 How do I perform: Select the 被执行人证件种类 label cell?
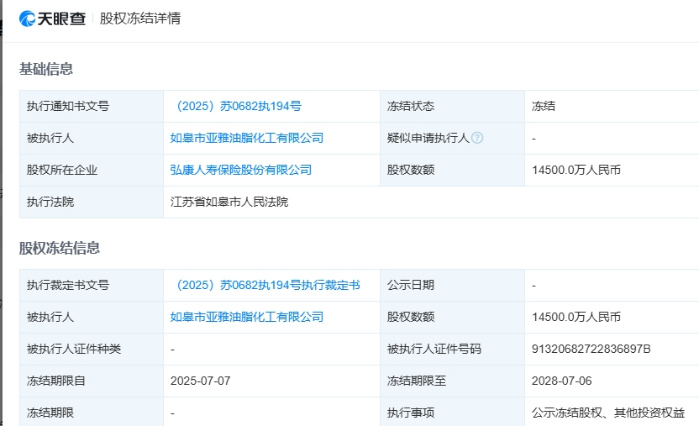pos(91,349)
